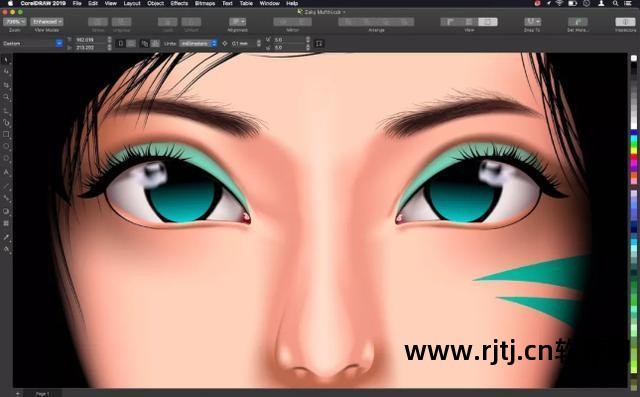Select the Artistic Media tool
640x397 pixels.
pos(6,122)
